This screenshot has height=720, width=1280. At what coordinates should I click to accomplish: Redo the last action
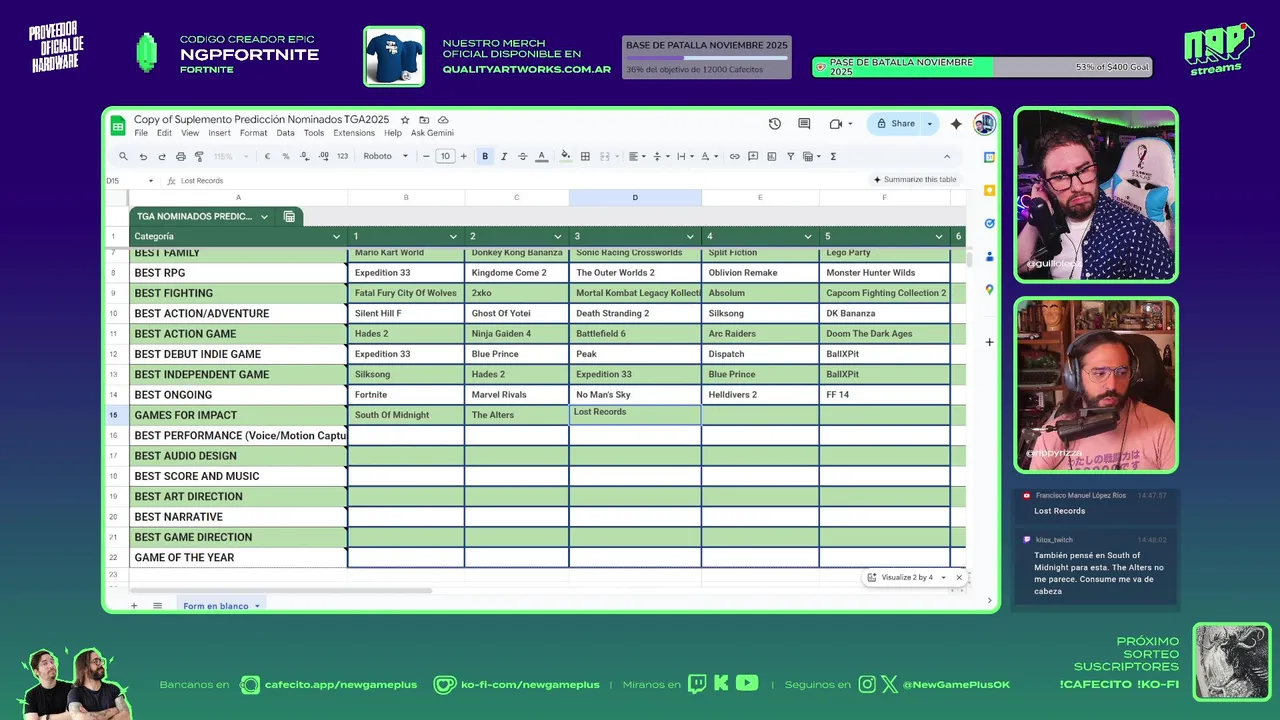(162, 156)
